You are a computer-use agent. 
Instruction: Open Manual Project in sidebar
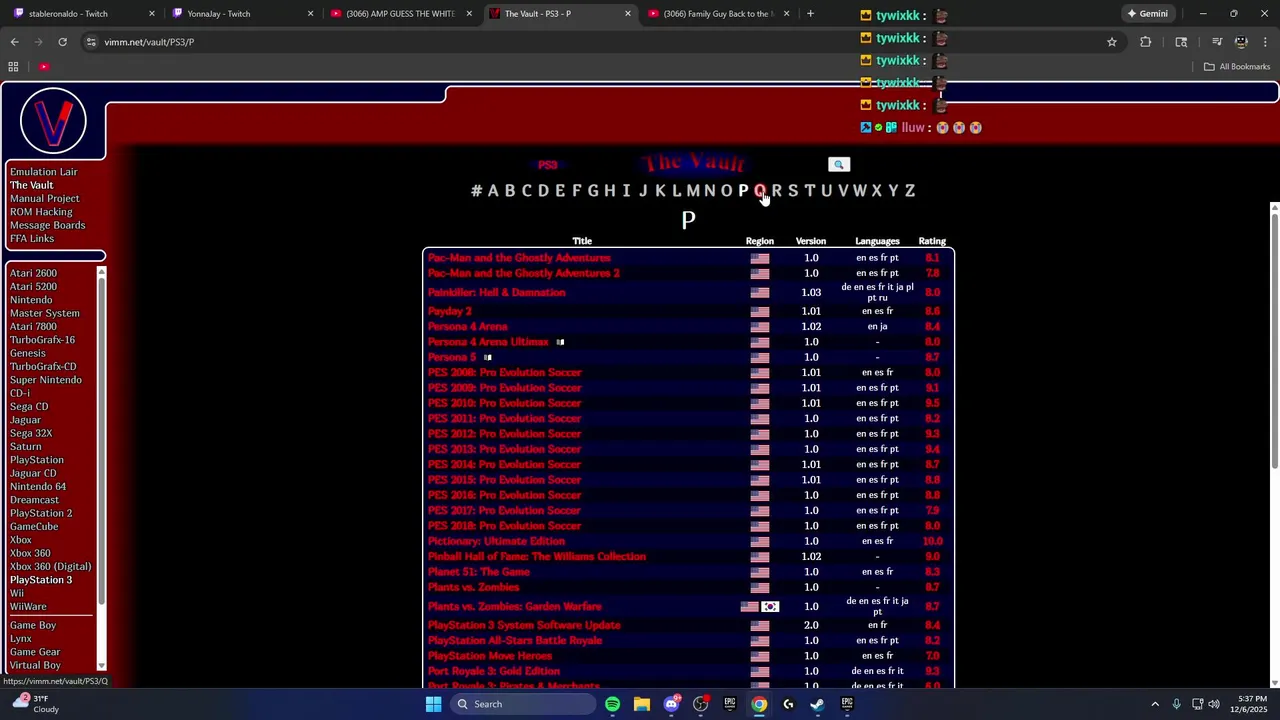pos(44,198)
